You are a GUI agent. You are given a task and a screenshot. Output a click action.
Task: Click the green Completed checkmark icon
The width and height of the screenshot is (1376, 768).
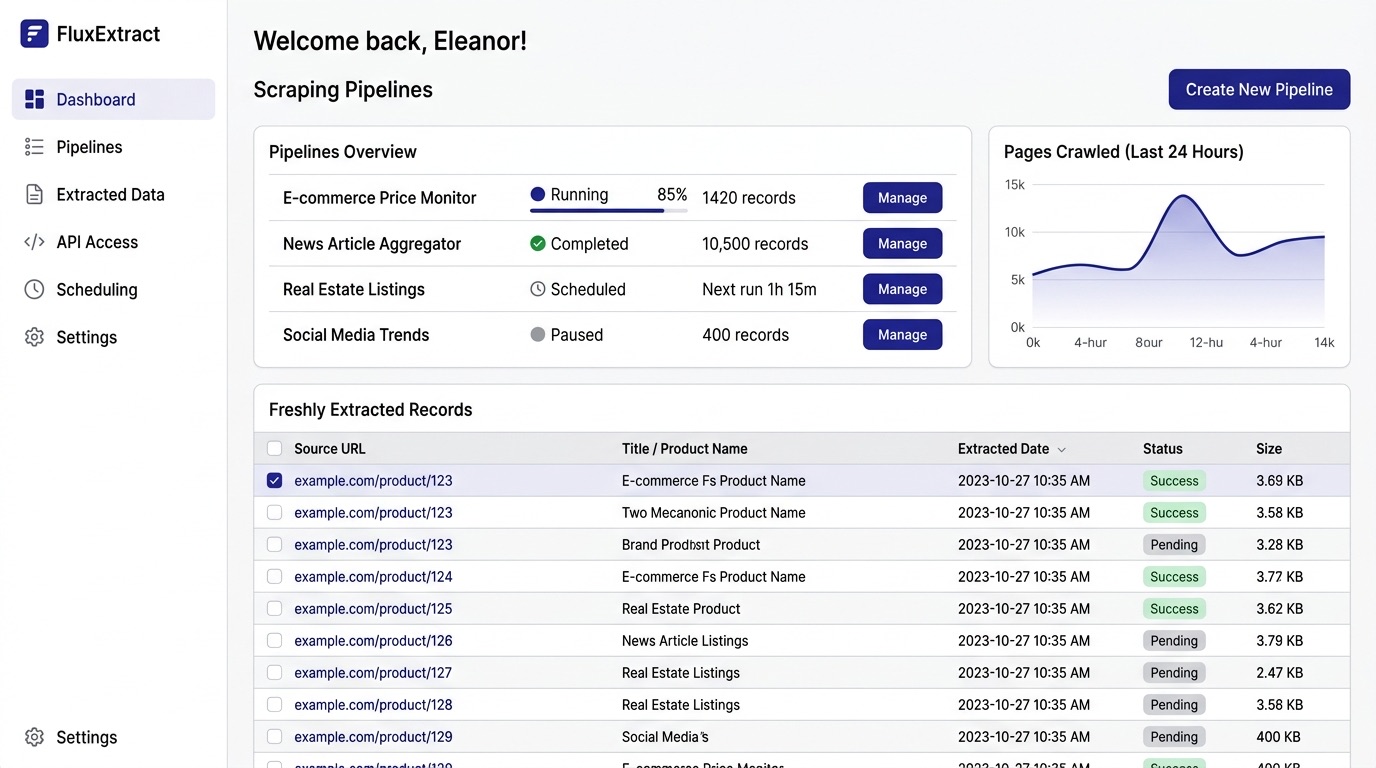tap(538, 243)
